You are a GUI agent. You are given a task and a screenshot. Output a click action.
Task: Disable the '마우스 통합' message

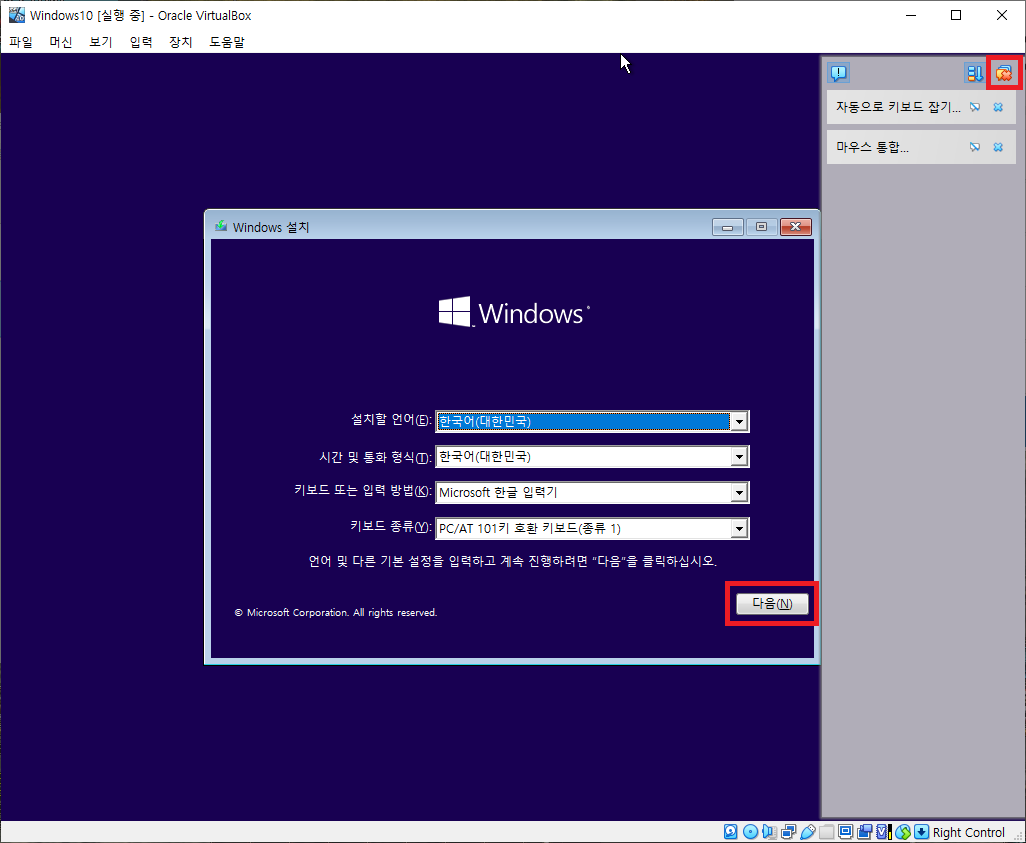(x=975, y=147)
